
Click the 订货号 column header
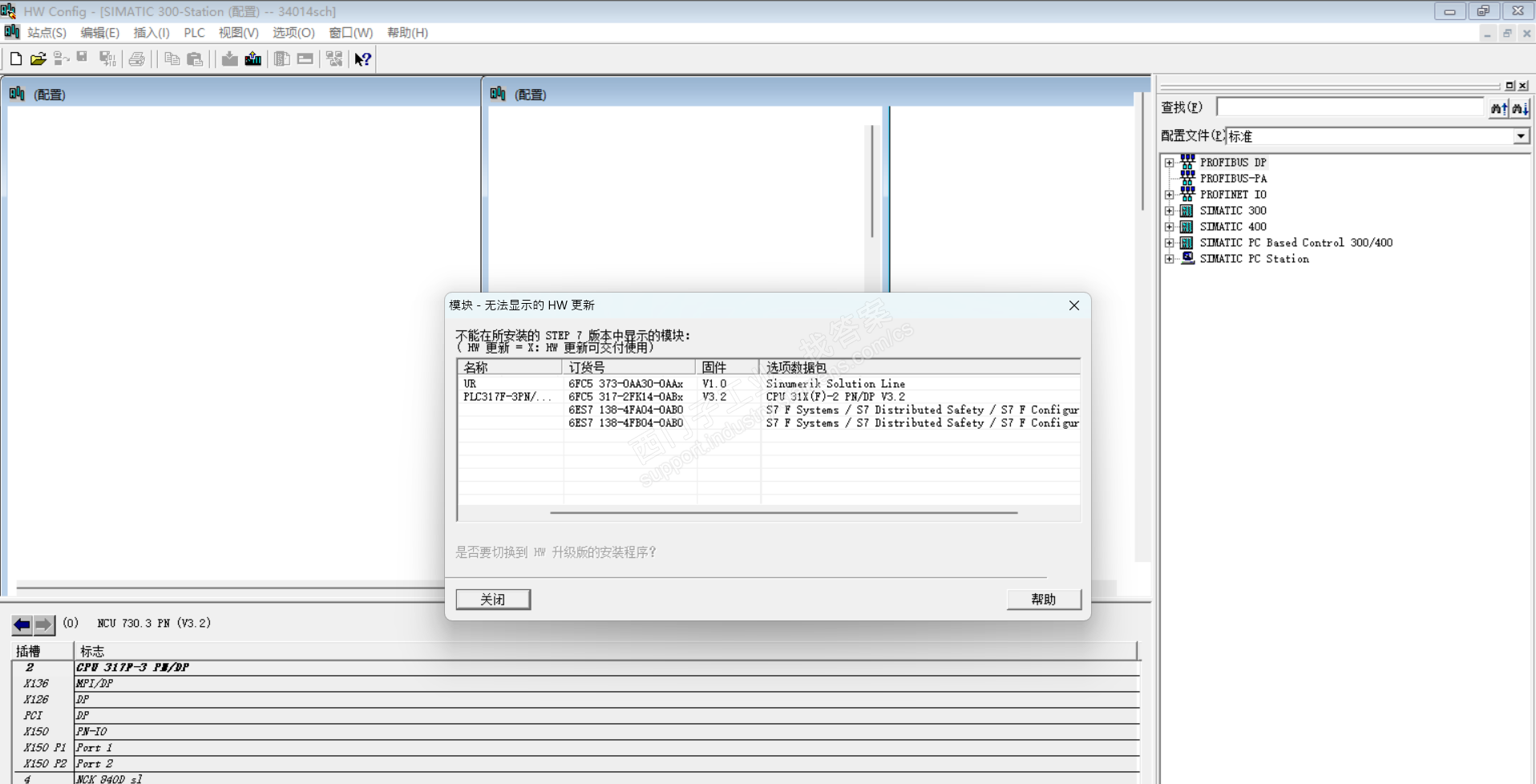pos(629,367)
